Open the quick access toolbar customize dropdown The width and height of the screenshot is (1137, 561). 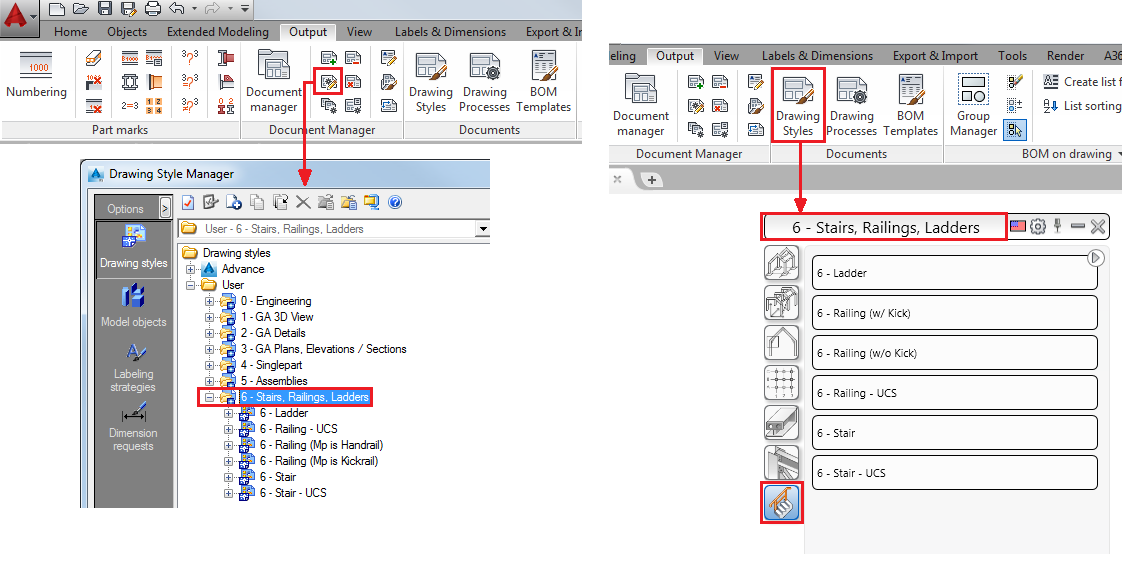pyautogui.click(x=244, y=9)
